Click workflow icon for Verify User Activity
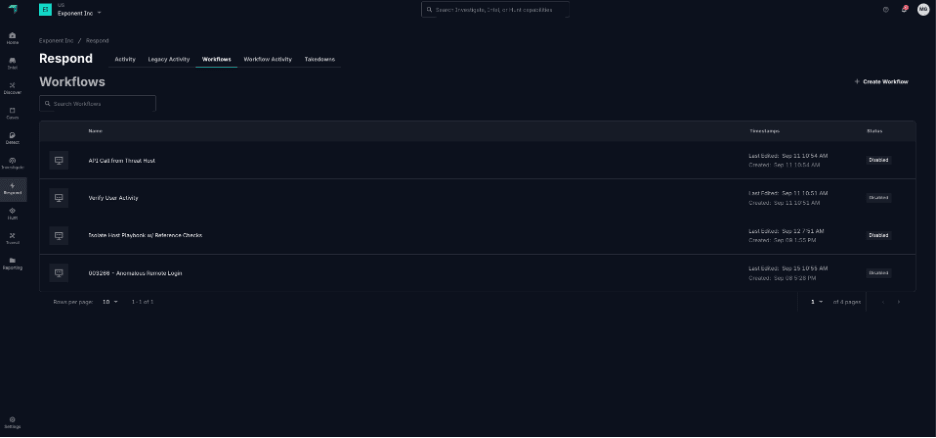936x438 pixels. (58, 198)
